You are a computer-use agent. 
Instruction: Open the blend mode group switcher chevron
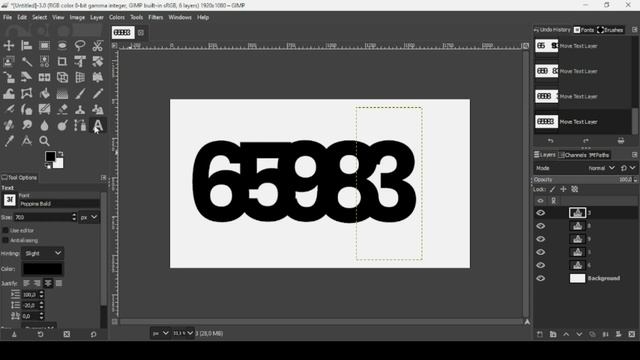tap(632, 168)
